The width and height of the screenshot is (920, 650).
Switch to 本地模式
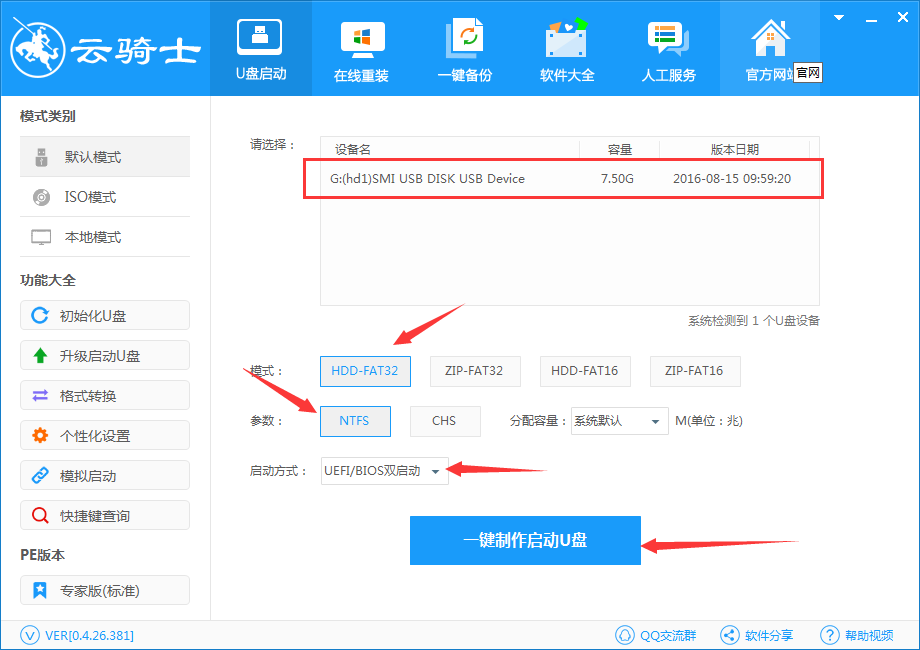pyautogui.click(x=104, y=237)
